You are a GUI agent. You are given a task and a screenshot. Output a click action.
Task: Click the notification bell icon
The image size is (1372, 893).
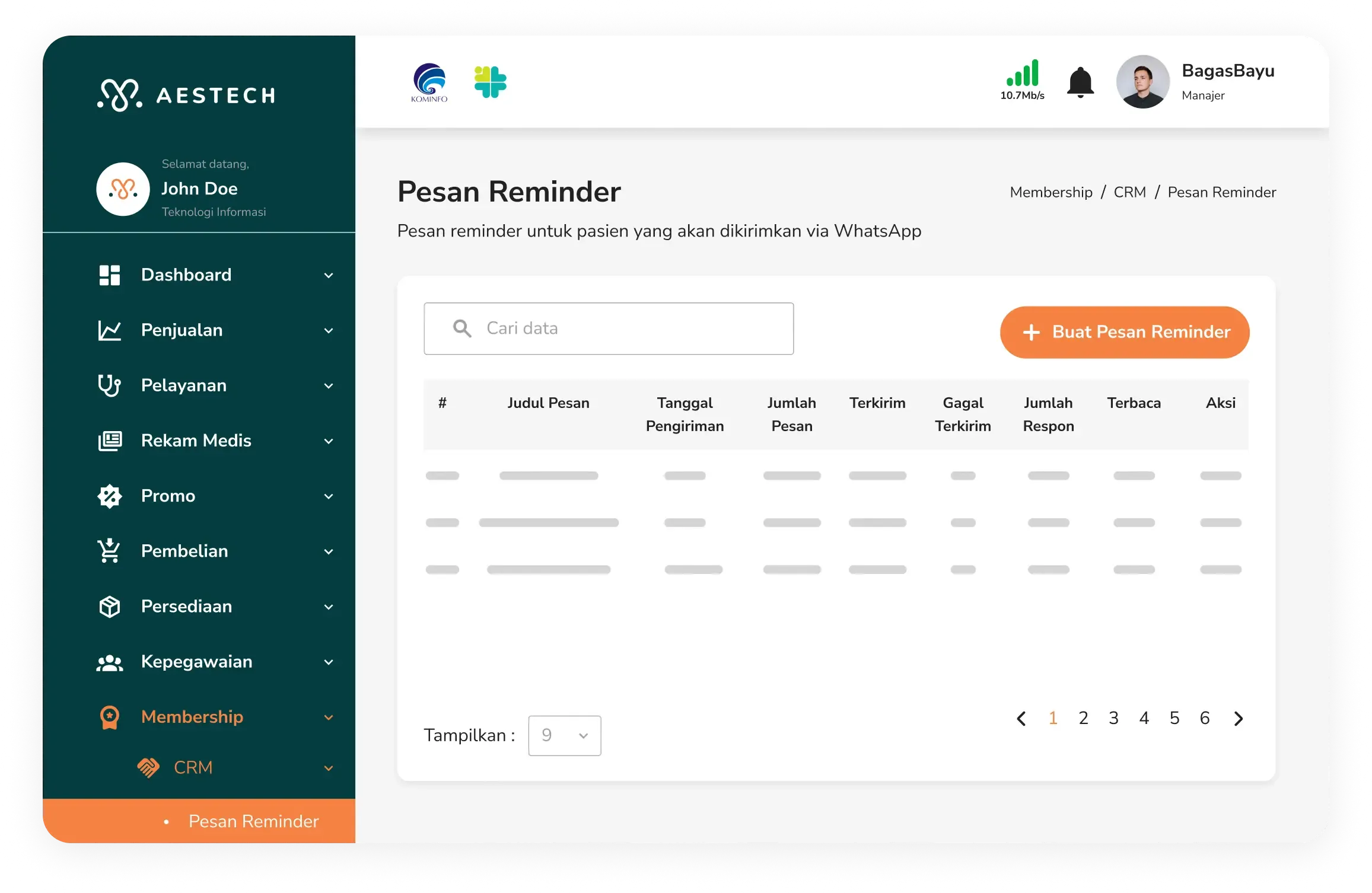[1080, 82]
